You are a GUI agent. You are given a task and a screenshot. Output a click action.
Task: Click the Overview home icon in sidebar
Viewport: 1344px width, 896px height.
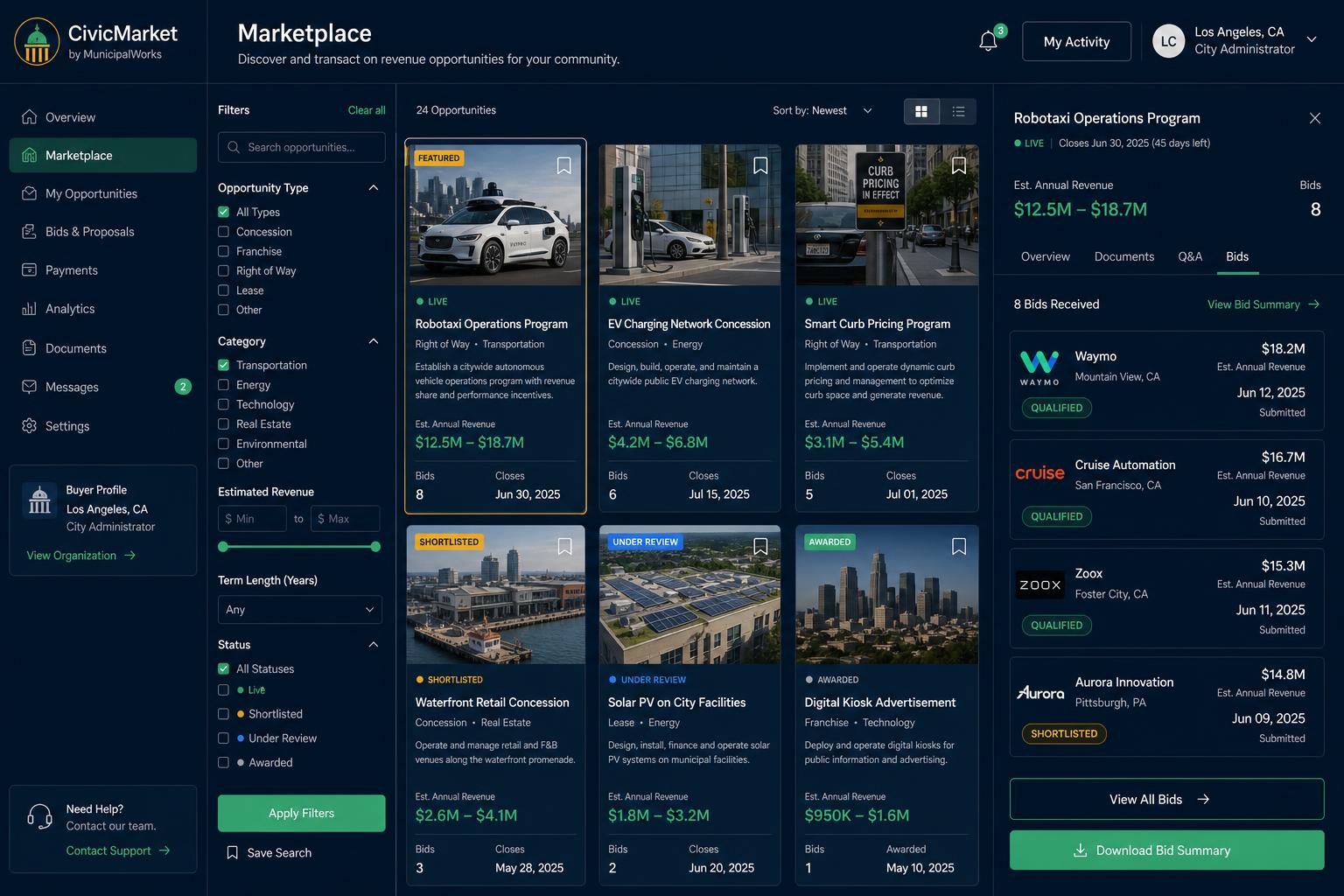29,117
